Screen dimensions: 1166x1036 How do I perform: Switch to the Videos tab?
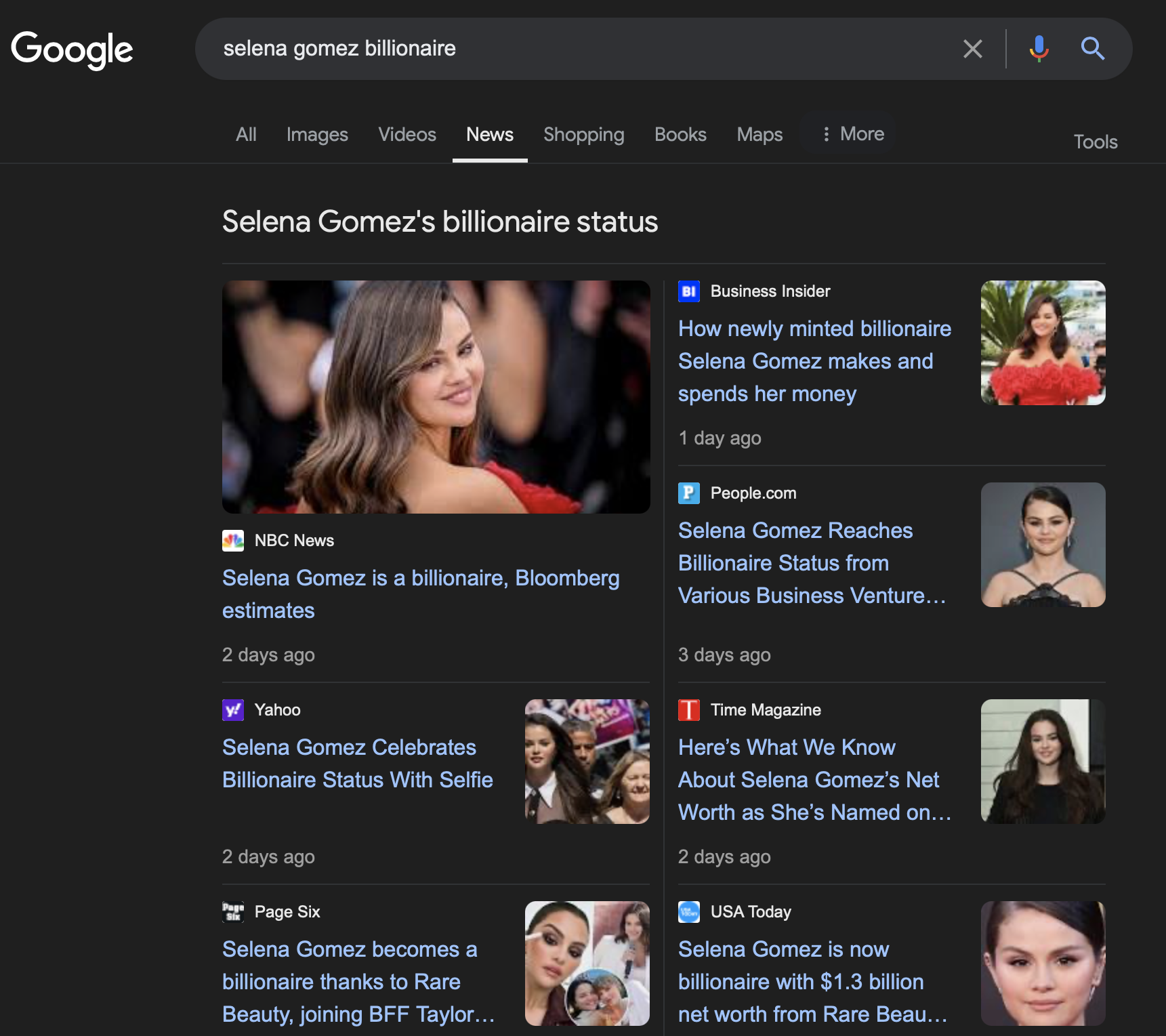(x=407, y=134)
